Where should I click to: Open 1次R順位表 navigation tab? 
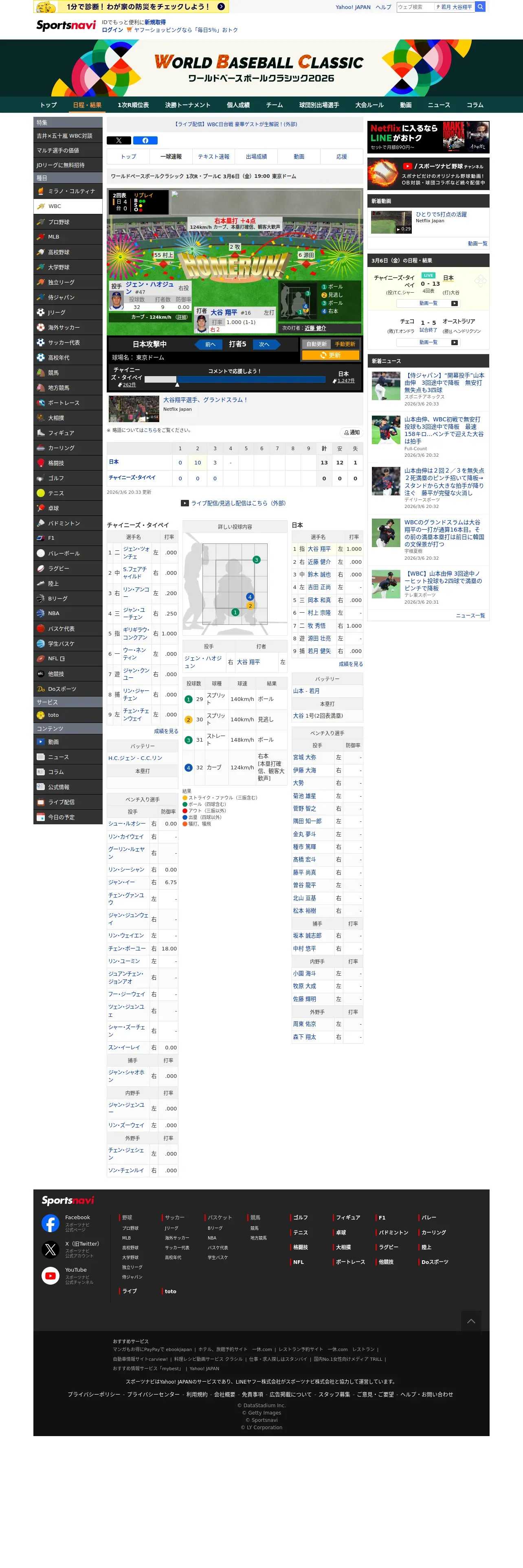(x=133, y=105)
